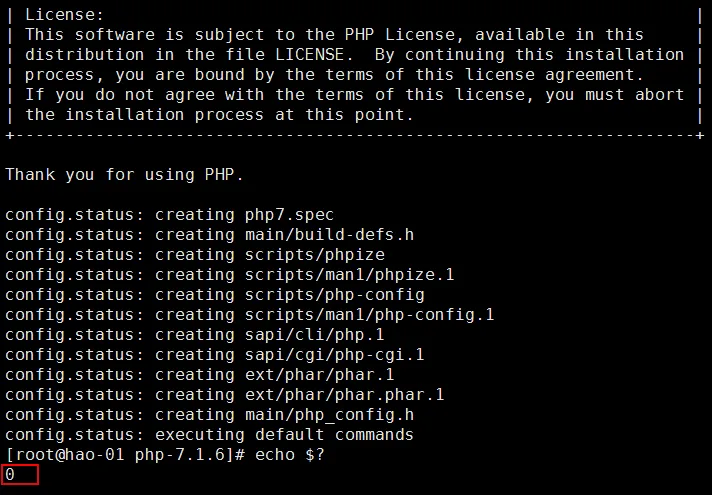712x495 pixels.
Task: Click the "License:" heading text
Action: coord(63,15)
